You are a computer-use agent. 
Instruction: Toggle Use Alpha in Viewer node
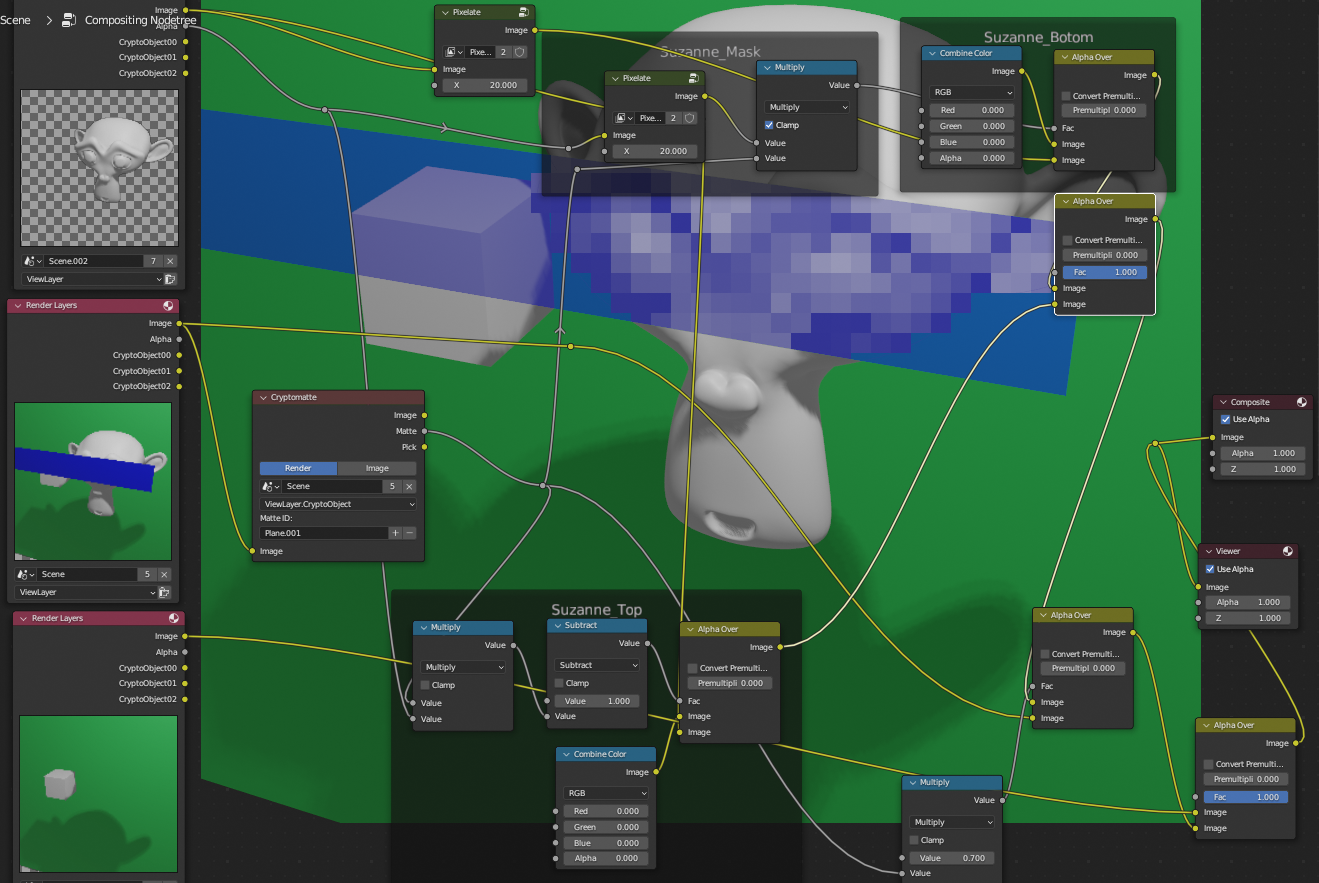[x=1211, y=569]
